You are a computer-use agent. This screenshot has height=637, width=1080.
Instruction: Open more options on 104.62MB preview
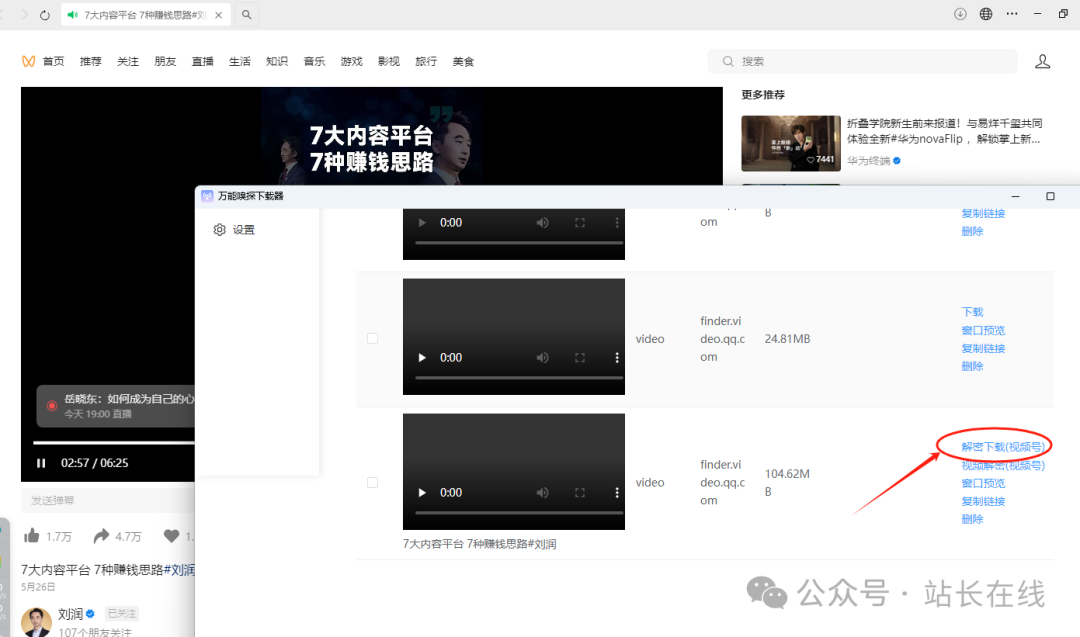coord(616,492)
